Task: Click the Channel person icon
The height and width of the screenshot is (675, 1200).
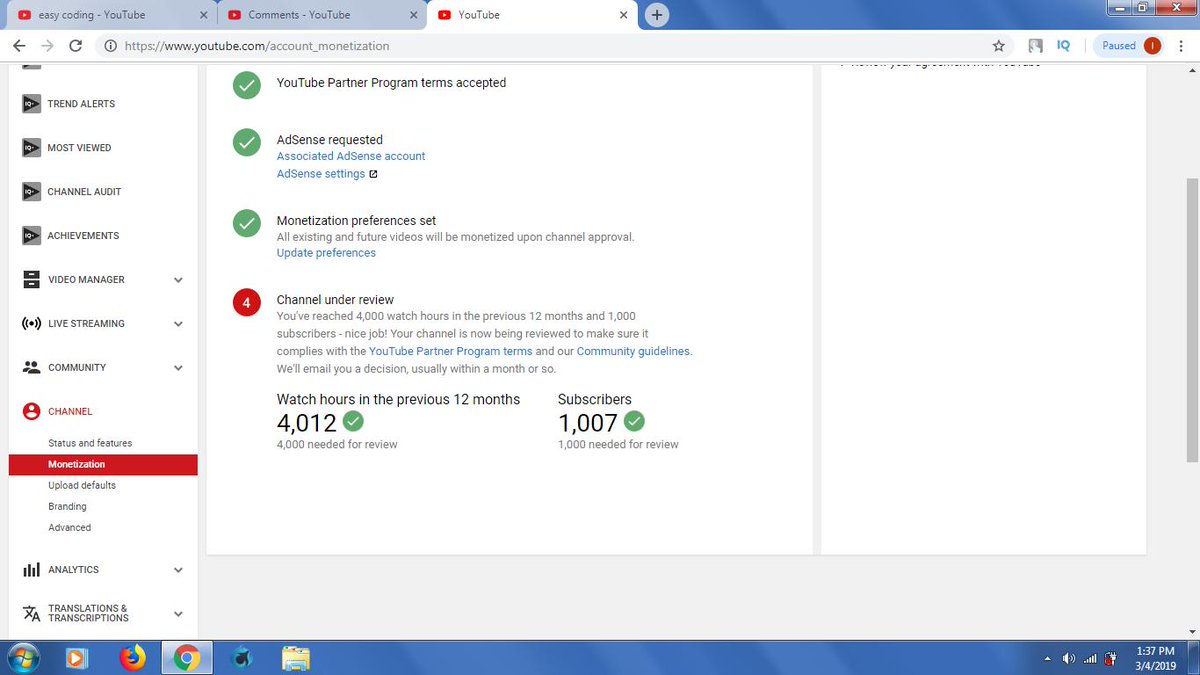Action: pos(31,411)
